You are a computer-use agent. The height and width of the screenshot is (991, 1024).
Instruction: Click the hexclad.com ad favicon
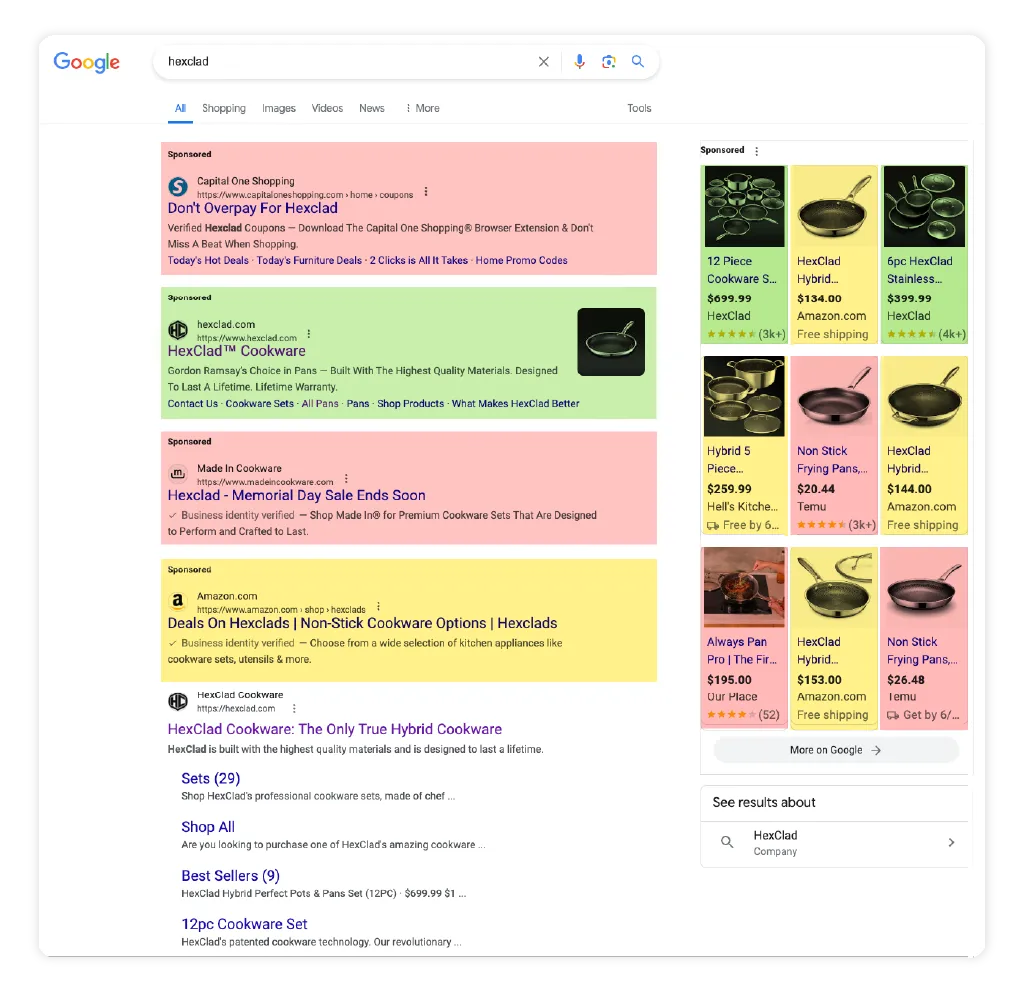[x=178, y=330]
